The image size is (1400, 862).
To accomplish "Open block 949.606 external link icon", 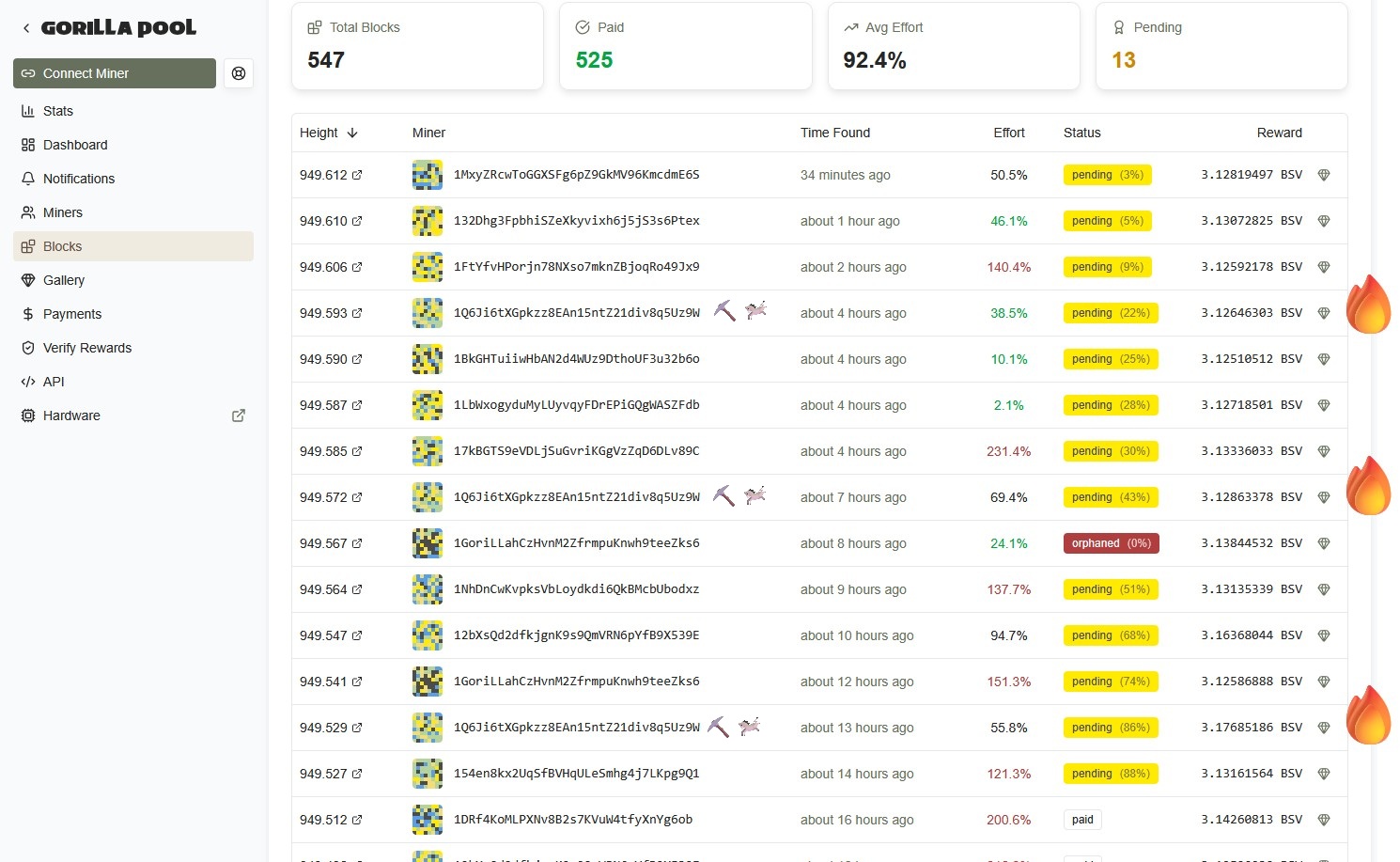I will pos(357,267).
